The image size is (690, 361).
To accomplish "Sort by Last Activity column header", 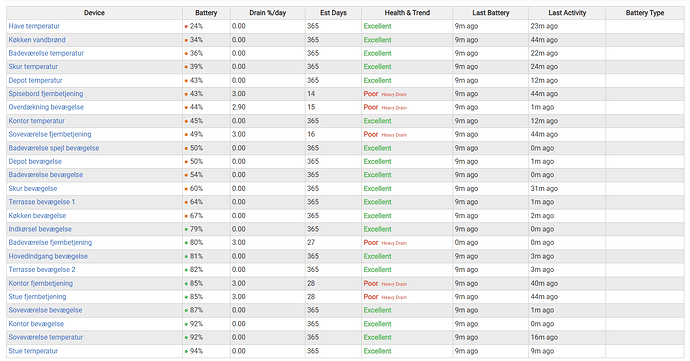I will coord(567,13).
